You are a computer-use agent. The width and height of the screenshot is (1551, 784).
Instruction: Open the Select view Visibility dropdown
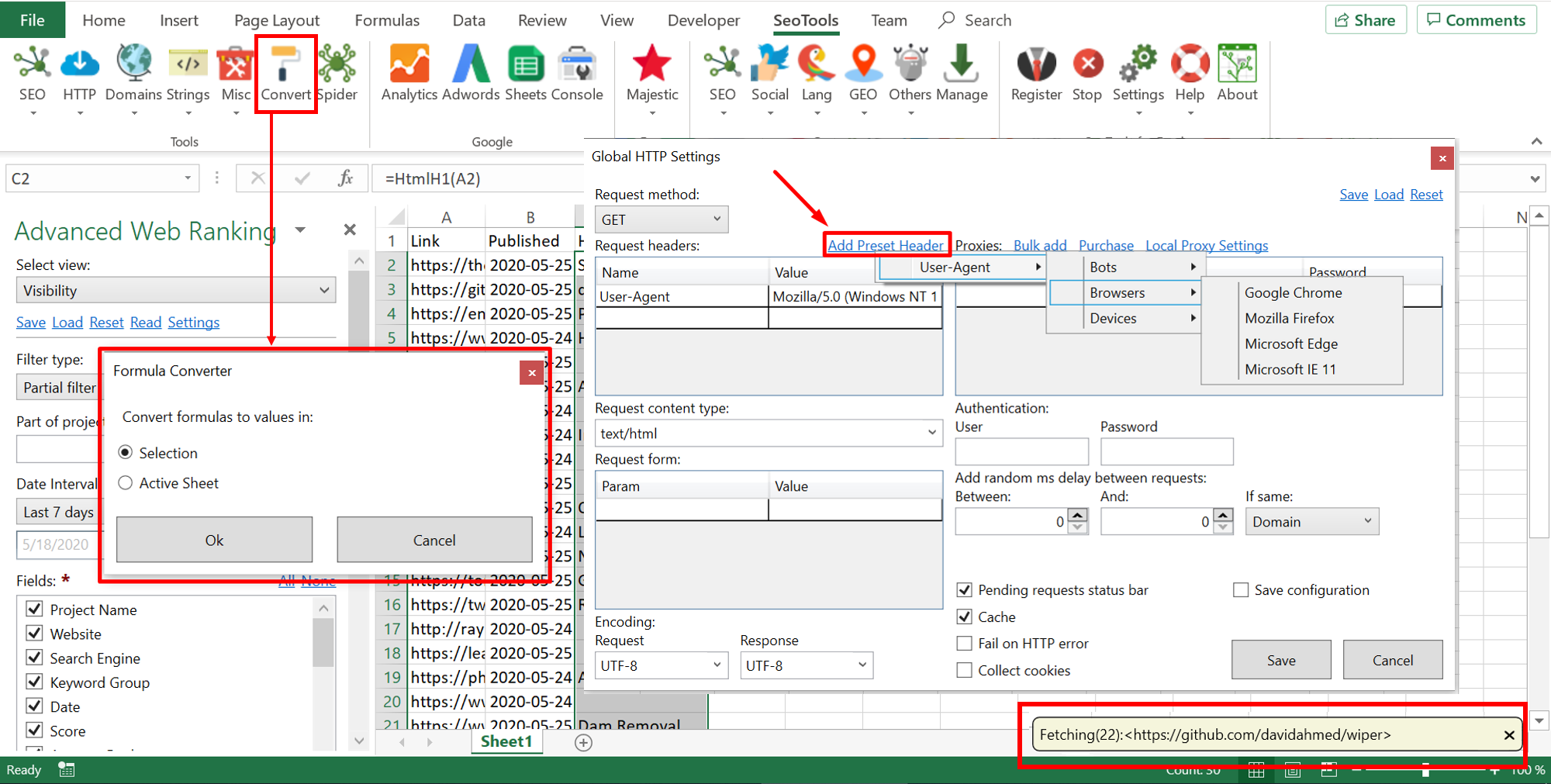tap(176, 290)
